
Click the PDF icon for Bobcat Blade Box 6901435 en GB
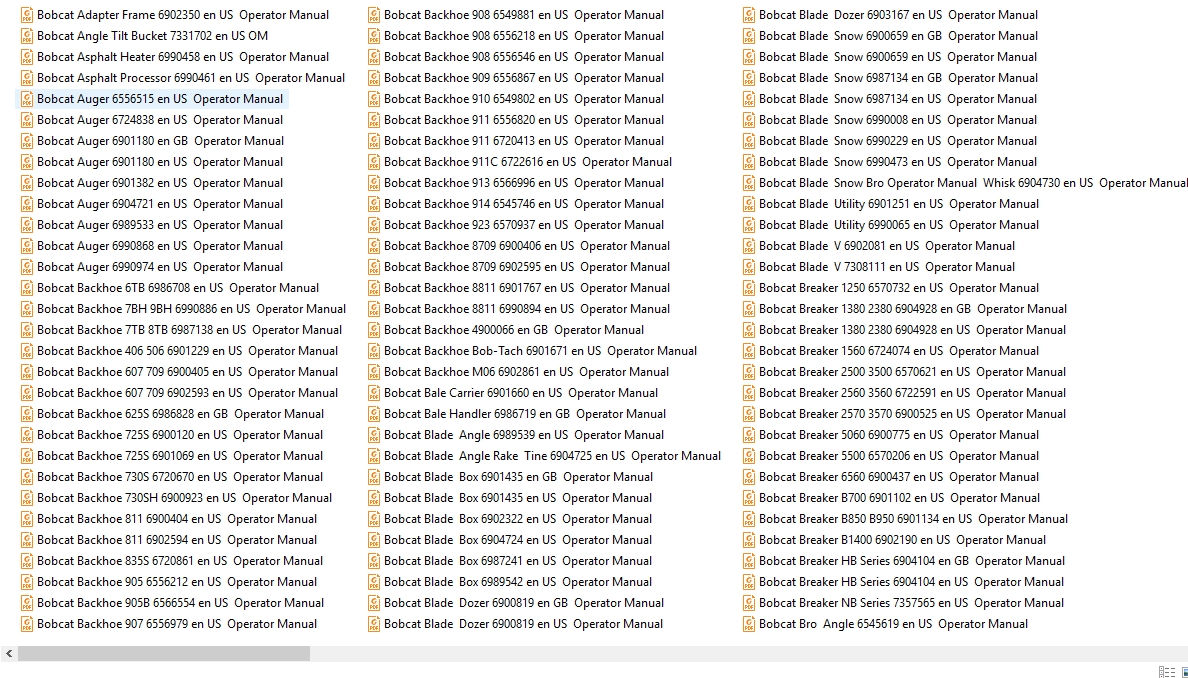[374, 476]
